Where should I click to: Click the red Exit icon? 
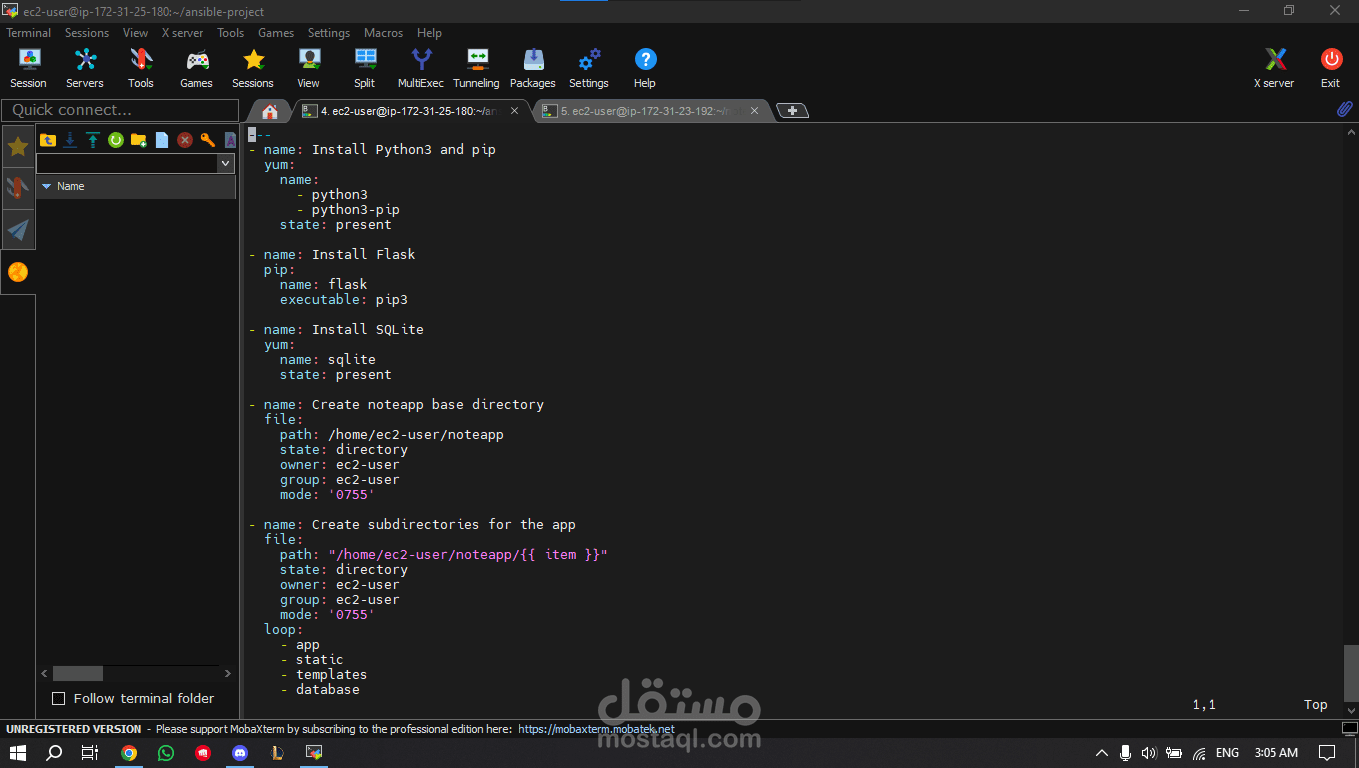click(1330, 68)
